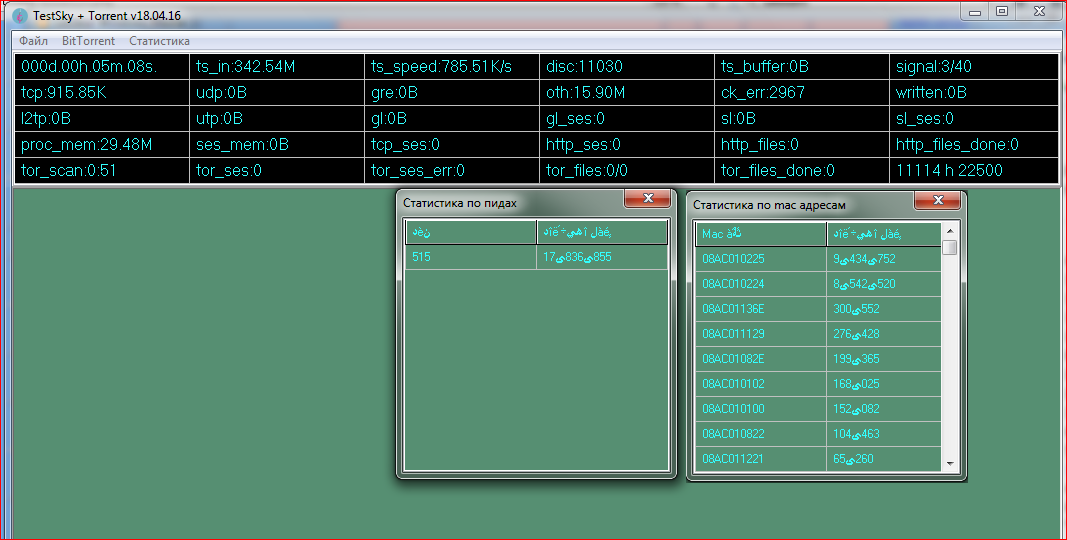The image size is (1067, 540).
Task: Select the 08AC011221 MAC address row
Action: pyautogui.click(x=760, y=459)
